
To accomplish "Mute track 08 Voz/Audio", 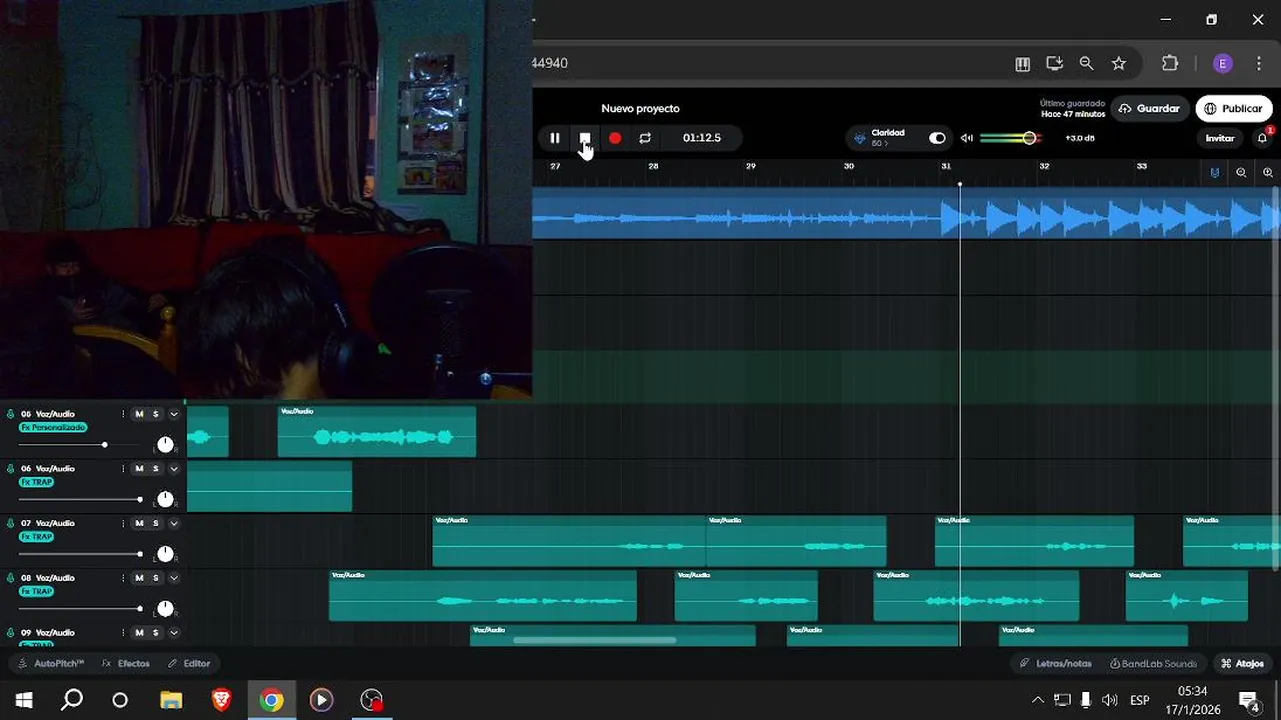I will coord(139,578).
